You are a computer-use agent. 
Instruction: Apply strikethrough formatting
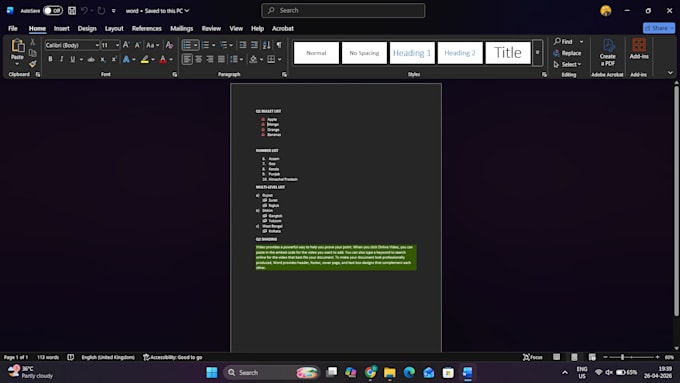(91, 59)
